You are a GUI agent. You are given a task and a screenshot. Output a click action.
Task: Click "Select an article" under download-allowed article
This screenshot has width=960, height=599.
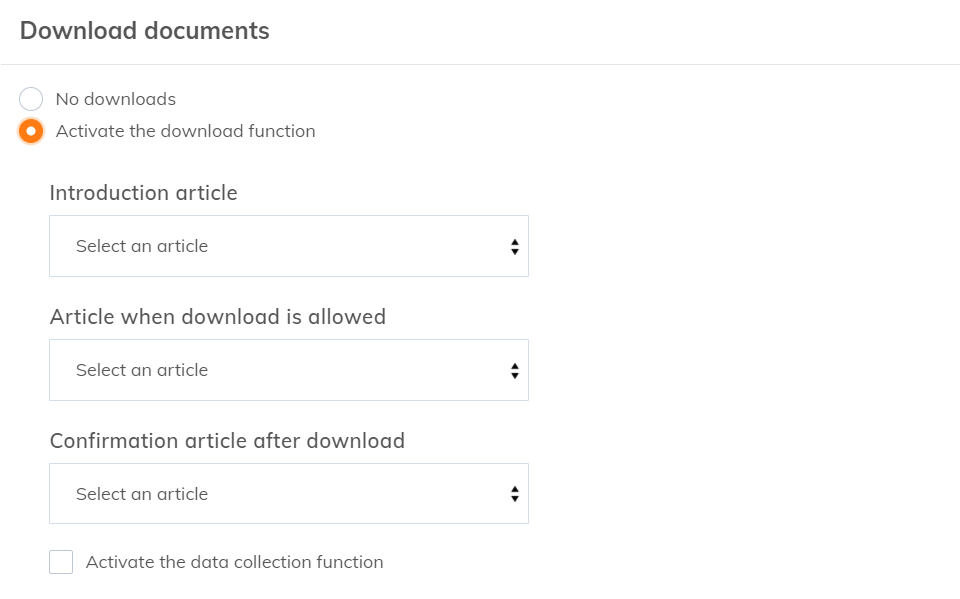(142, 370)
